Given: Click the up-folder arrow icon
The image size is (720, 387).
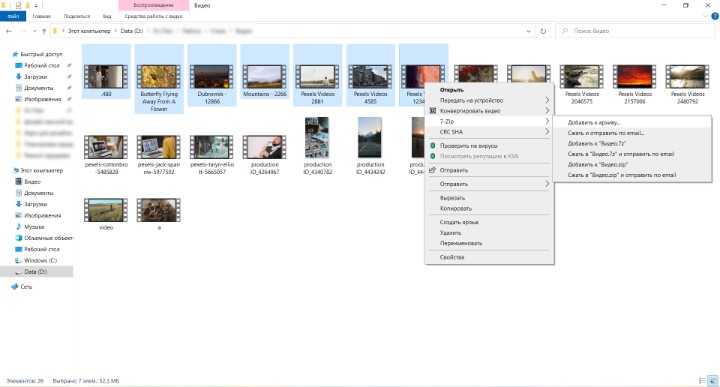Looking at the screenshot, I should tap(44, 31).
